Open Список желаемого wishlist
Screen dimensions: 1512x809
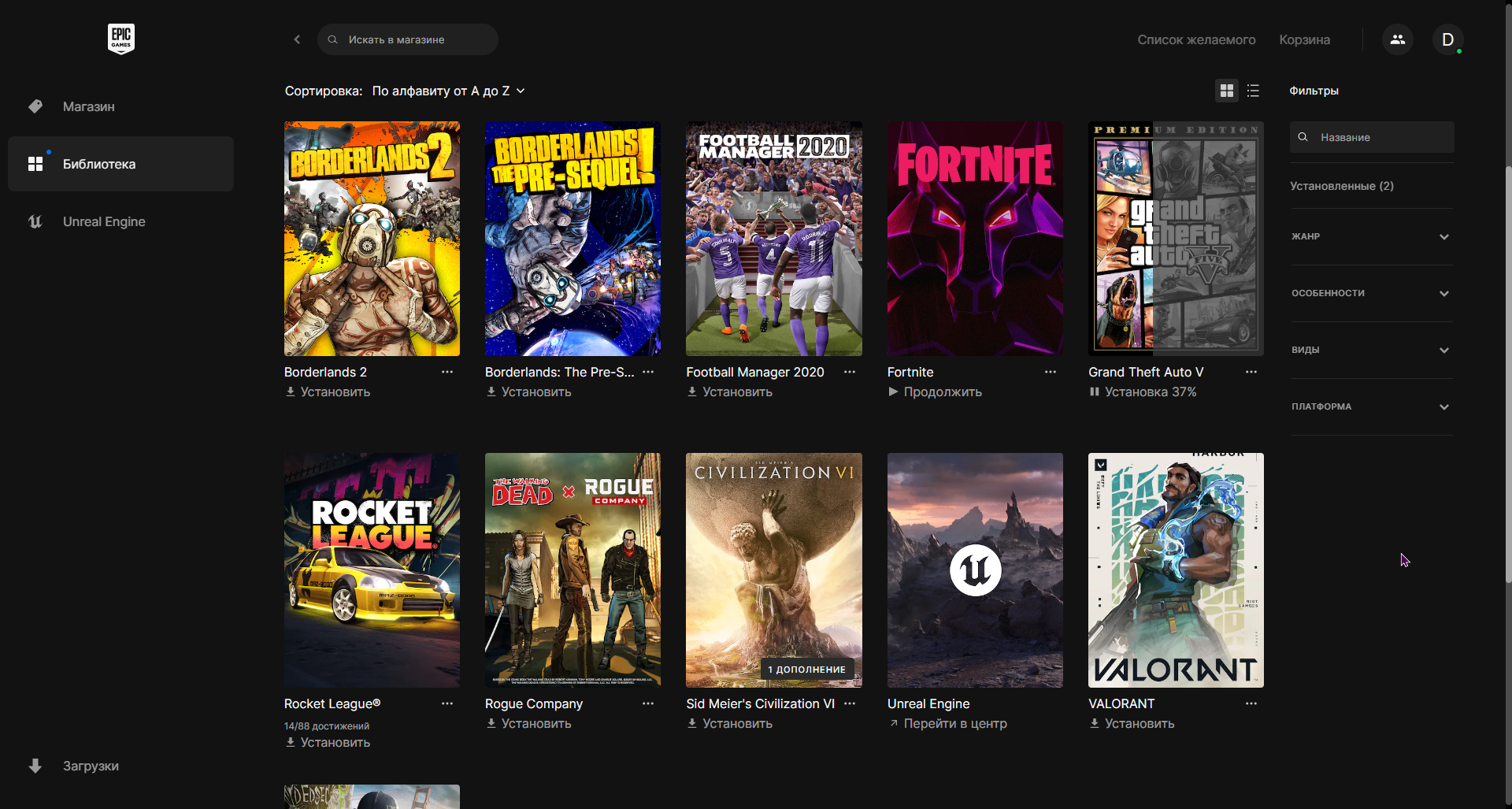(x=1196, y=39)
